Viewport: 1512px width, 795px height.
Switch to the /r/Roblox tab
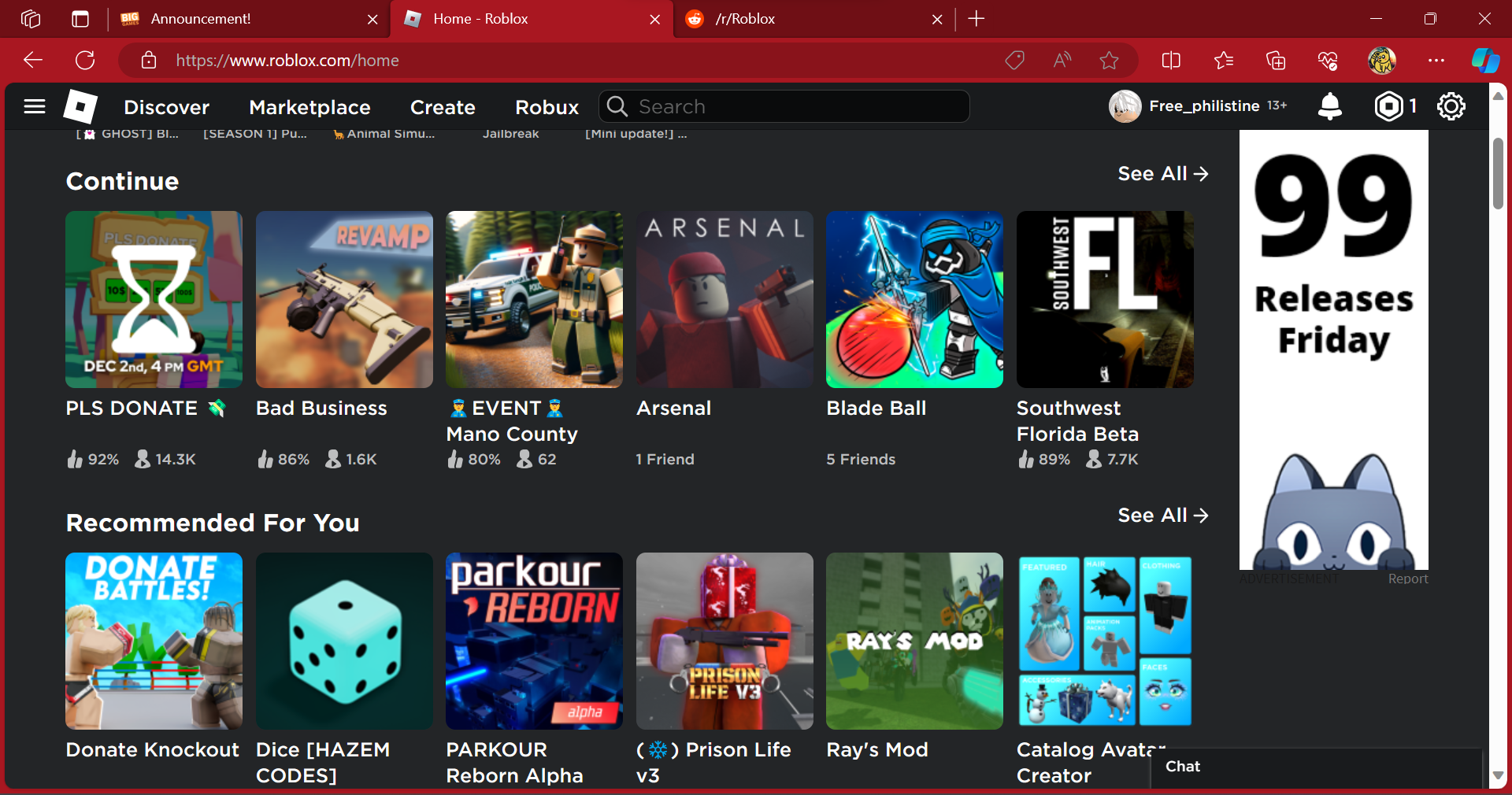(x=811, y=19)
